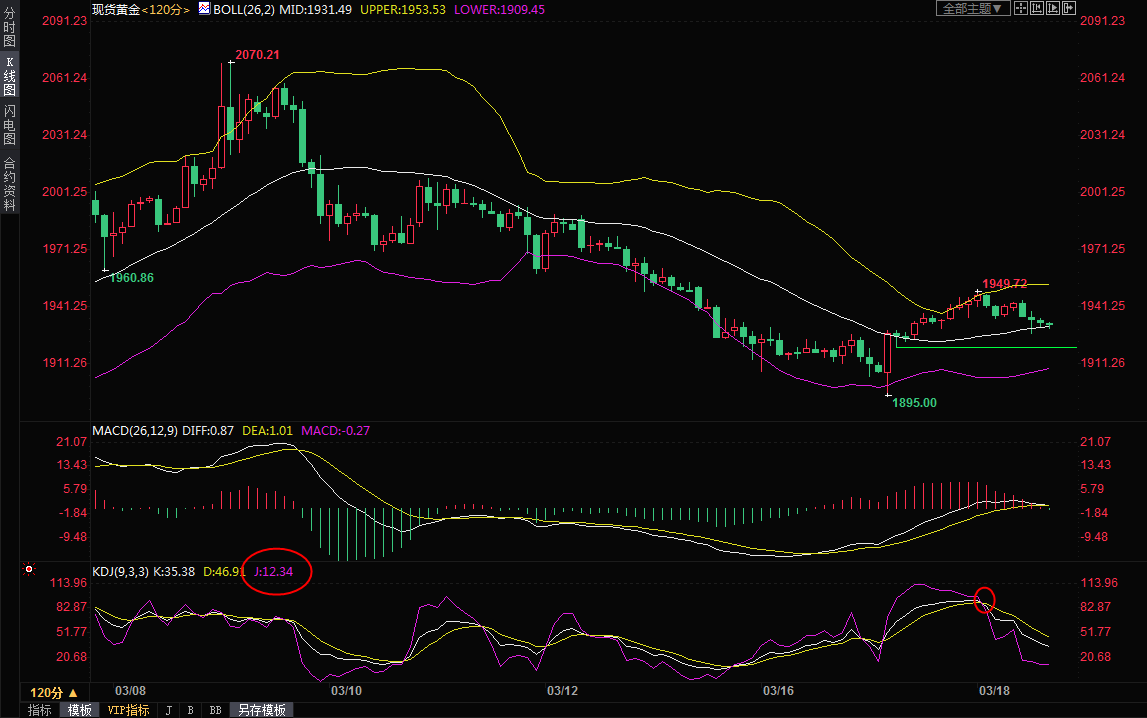Open the 闪电图 side tab
This screenshot has height=718, width=1147.
click(9, 125)
